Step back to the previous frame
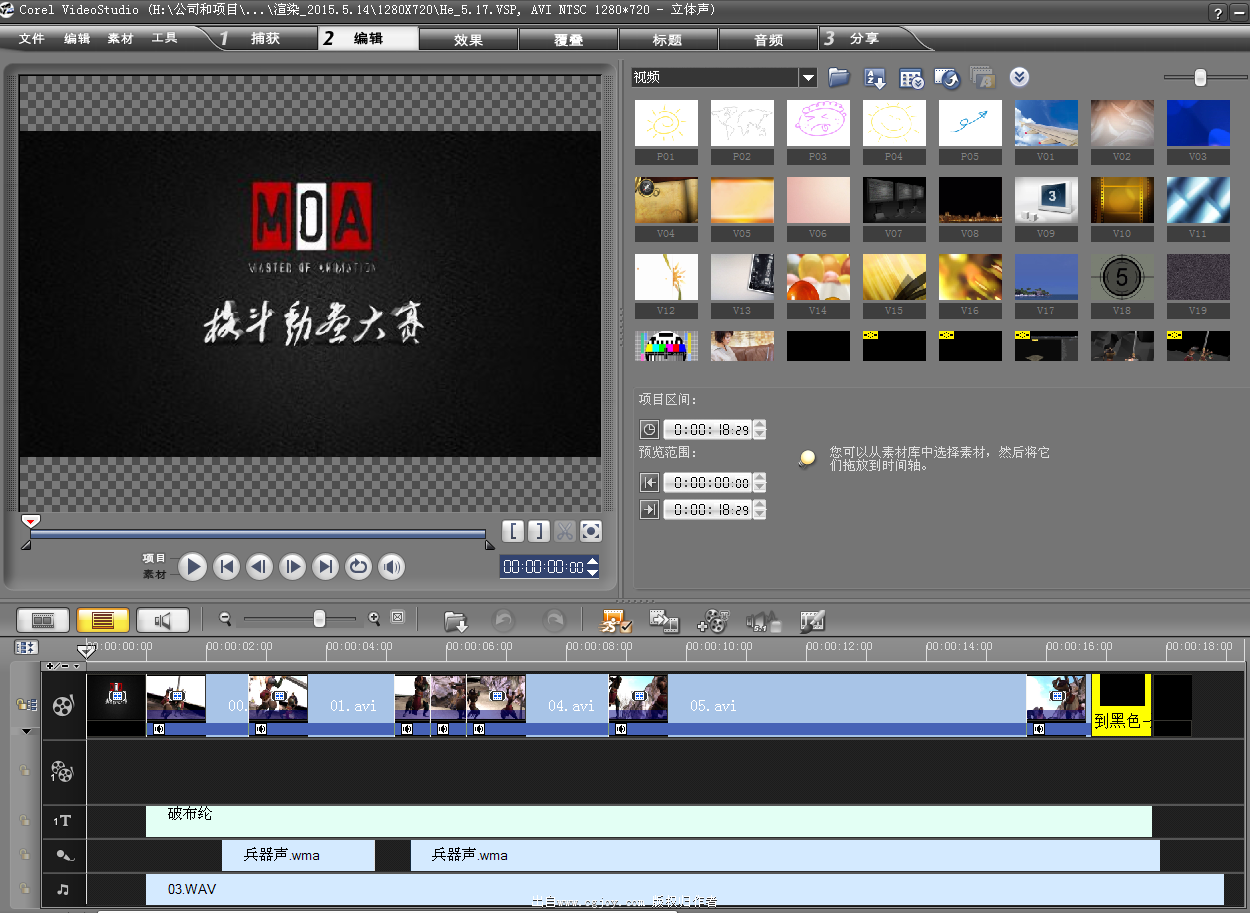Viewport: 1250px width, 913px height. click(x=260, y=567)
